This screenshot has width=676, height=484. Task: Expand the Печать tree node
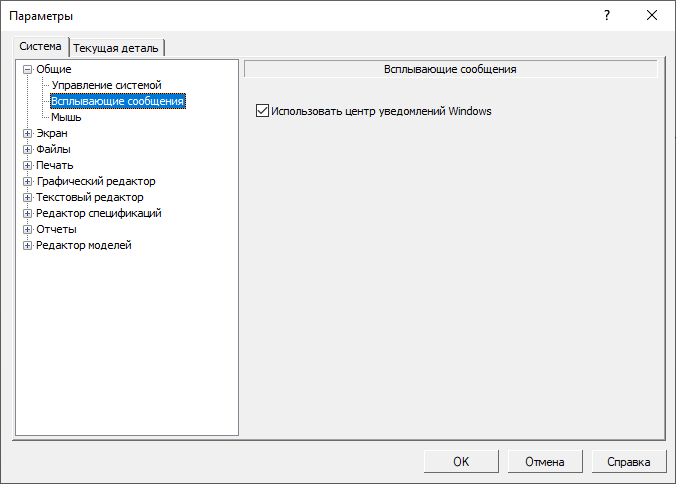click(x=28, y=166)
